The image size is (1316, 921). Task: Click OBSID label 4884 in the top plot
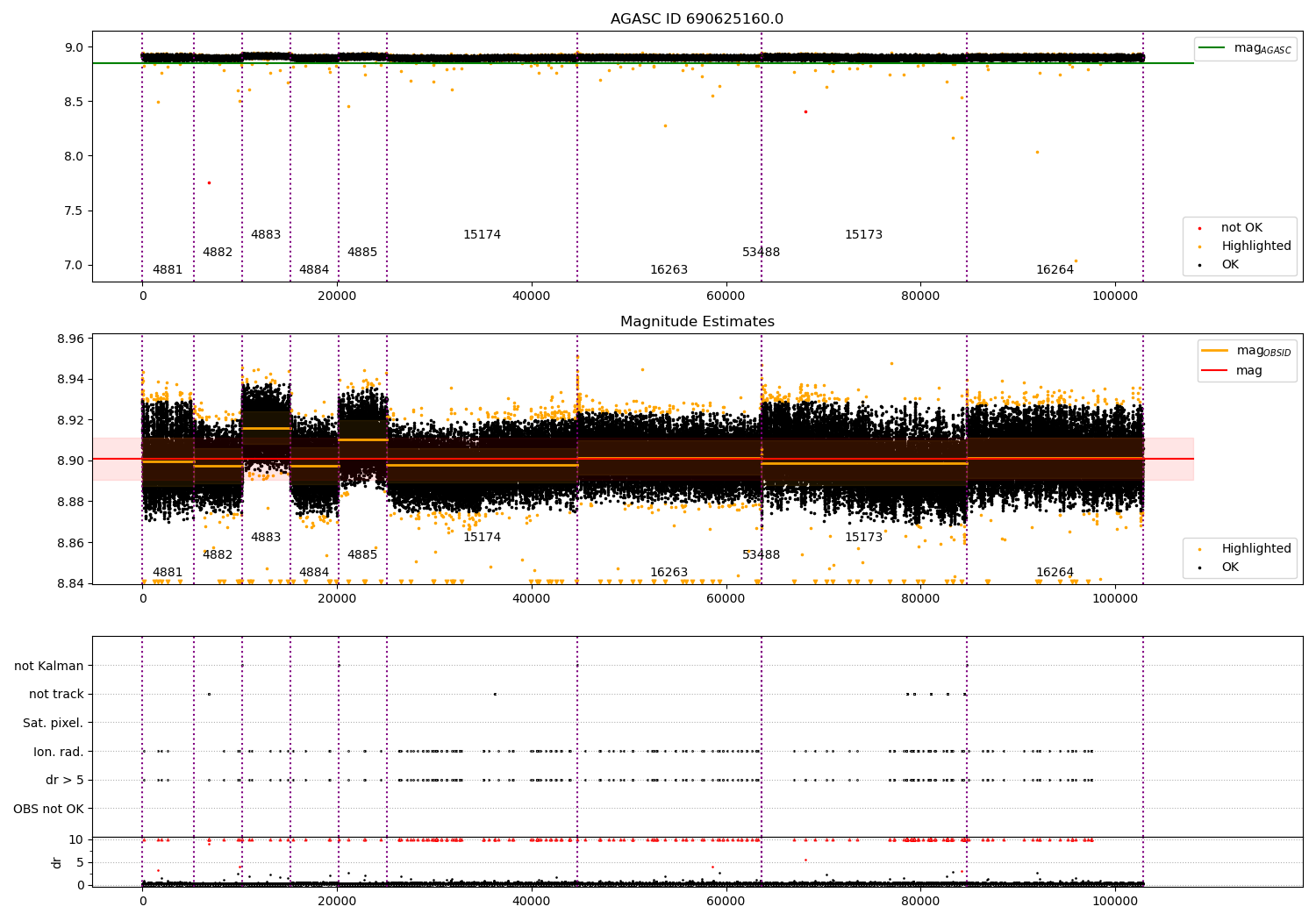tap(314, 270)
